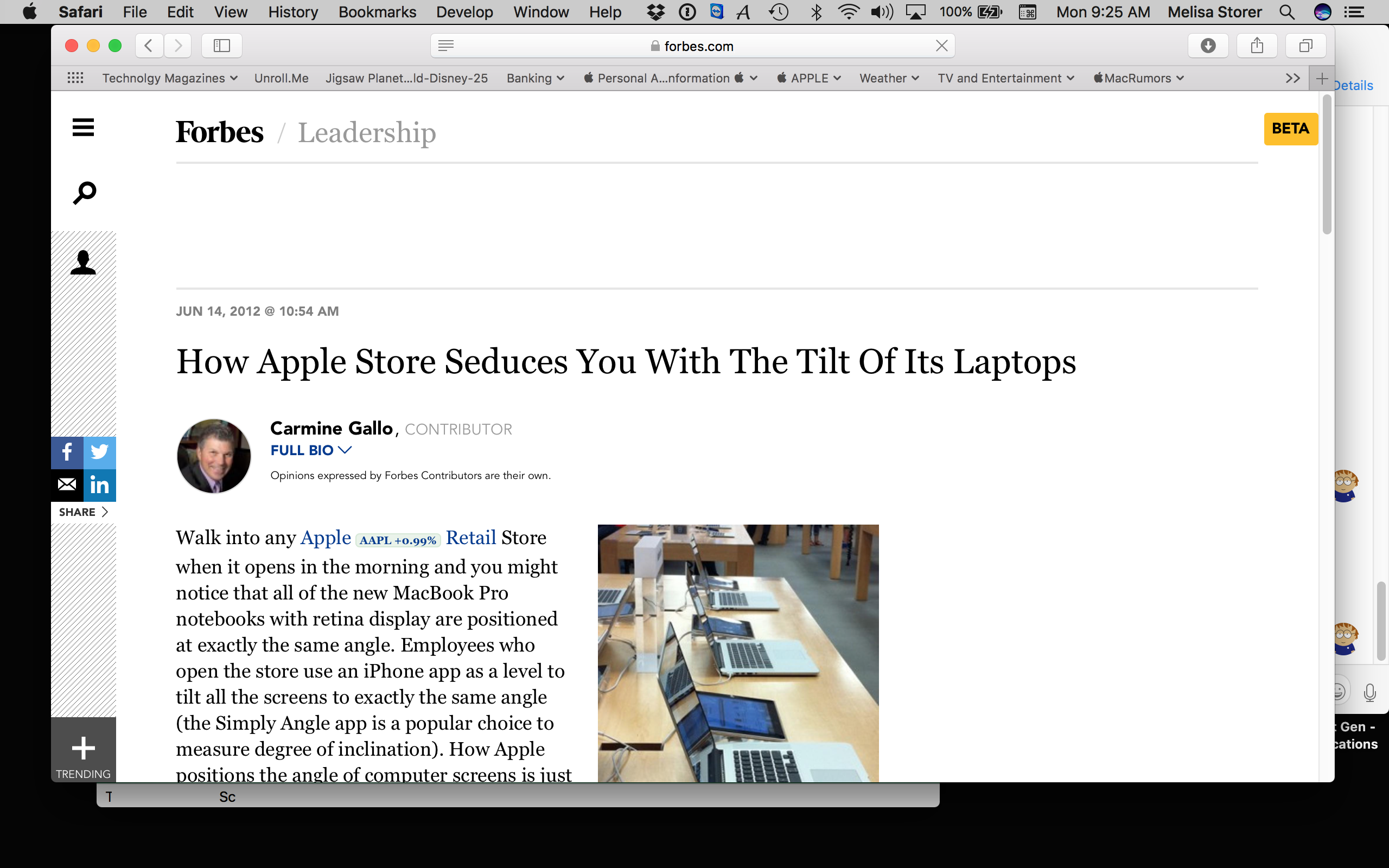Stop loading with the X in address bar

click(941, 46)
